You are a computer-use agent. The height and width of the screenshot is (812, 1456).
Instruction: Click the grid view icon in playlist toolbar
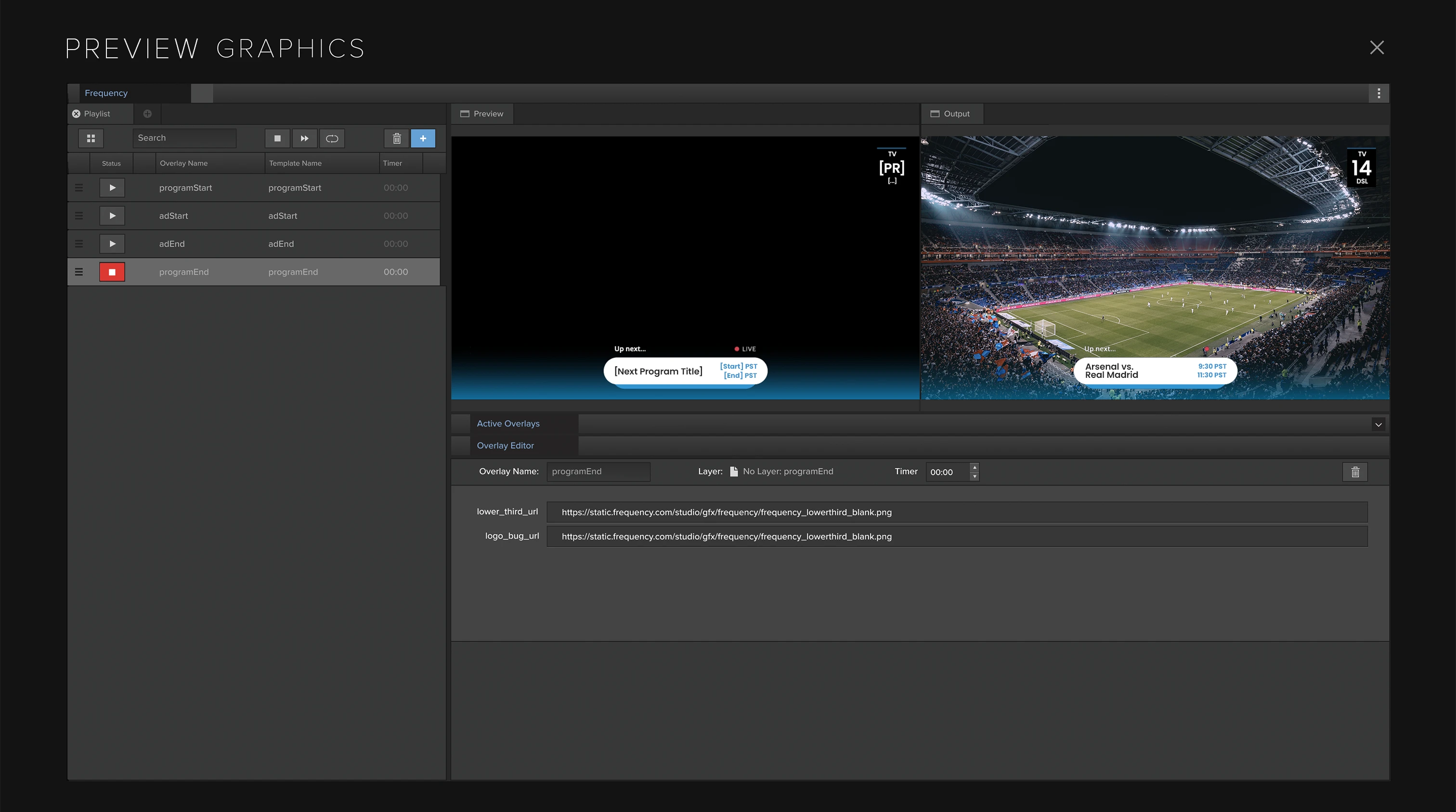click(91, 139)
